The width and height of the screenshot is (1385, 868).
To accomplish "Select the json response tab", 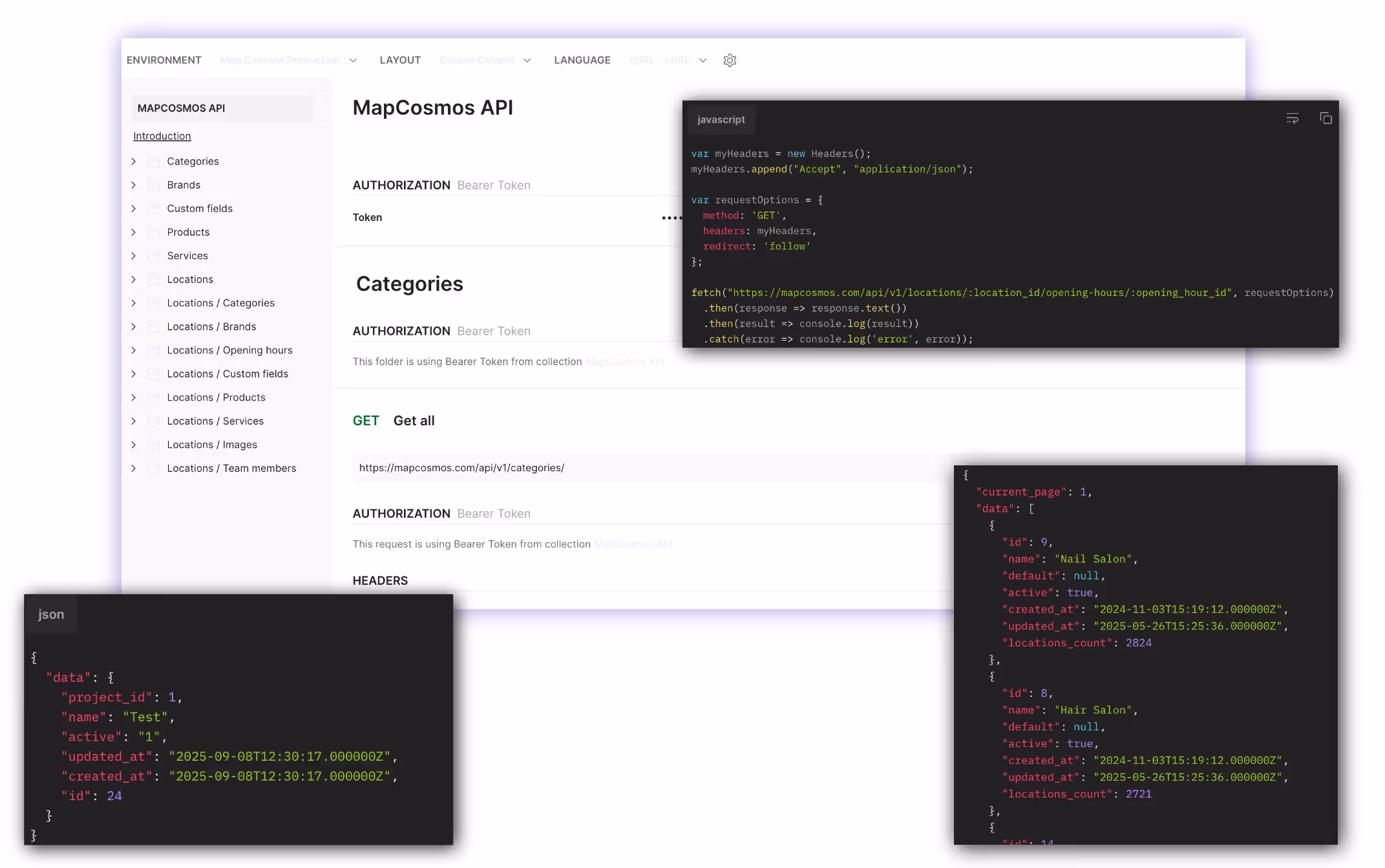I will (51, 615).
